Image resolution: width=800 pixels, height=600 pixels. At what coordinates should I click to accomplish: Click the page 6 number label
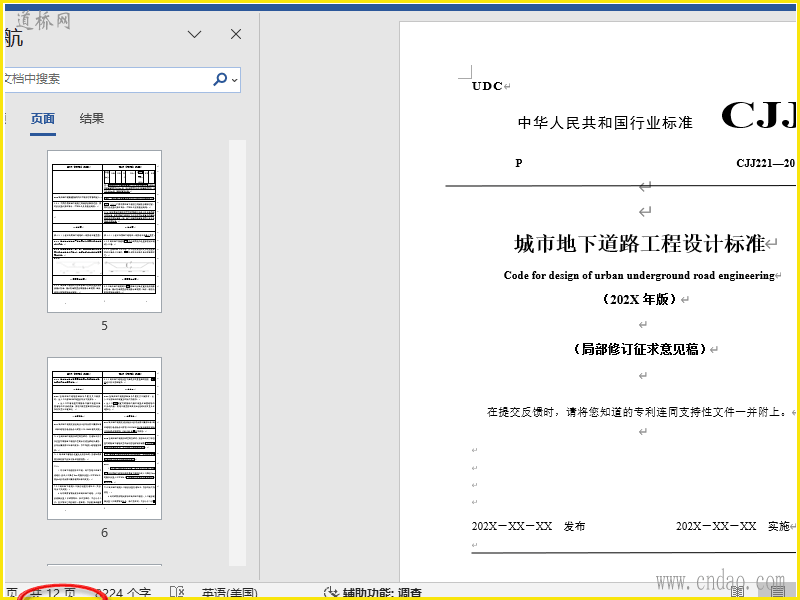coord(104,533)
